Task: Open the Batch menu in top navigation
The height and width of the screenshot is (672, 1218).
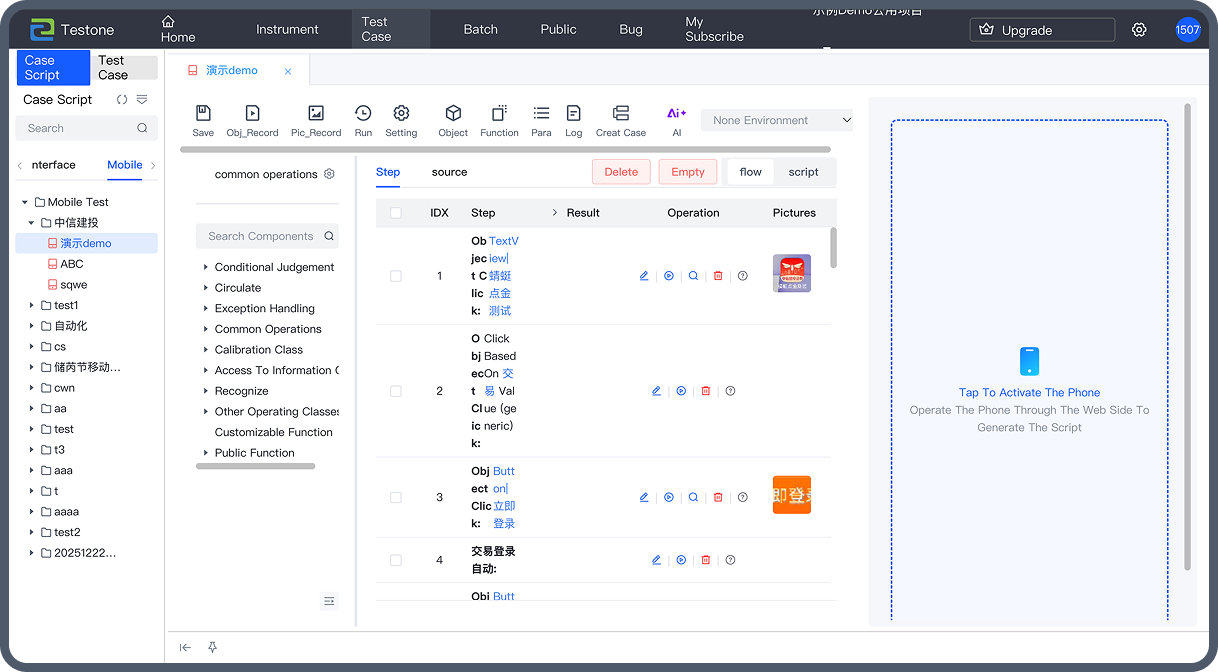Action: 480,29
